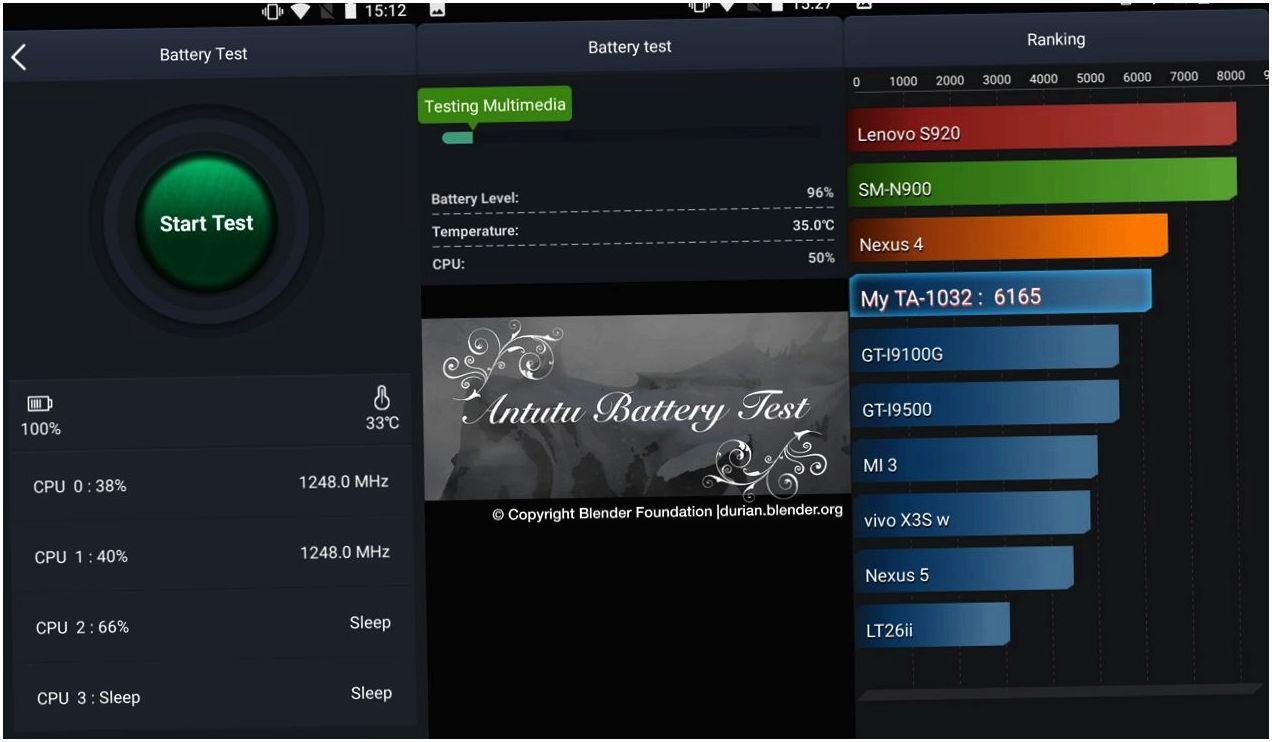This screenshot has height=742, width=1272.
Task: Select the Nexus 4 ranking bar
Action: click(x=1008, y=239)
